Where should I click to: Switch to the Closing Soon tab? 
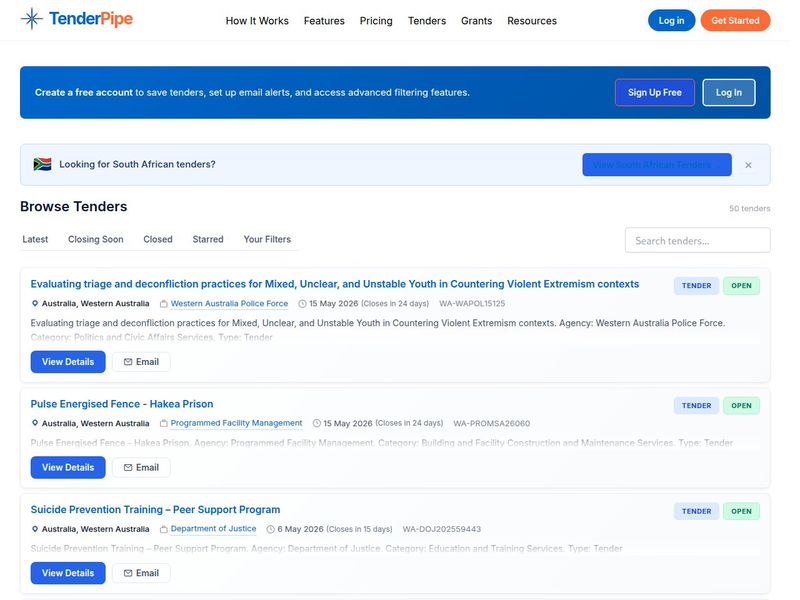point(95,239)
